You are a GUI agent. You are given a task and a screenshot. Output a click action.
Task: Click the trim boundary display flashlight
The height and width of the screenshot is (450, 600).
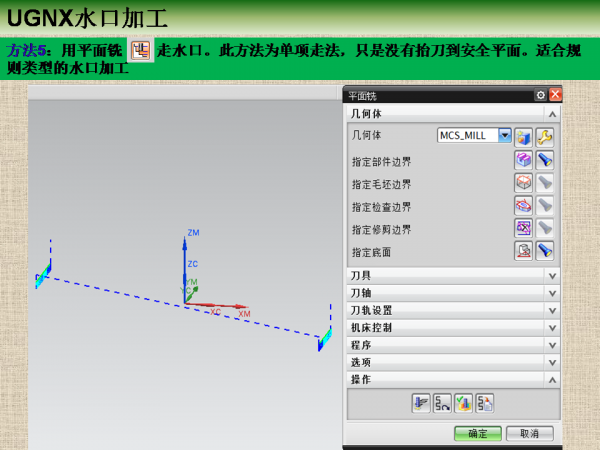tap(545, 228)
